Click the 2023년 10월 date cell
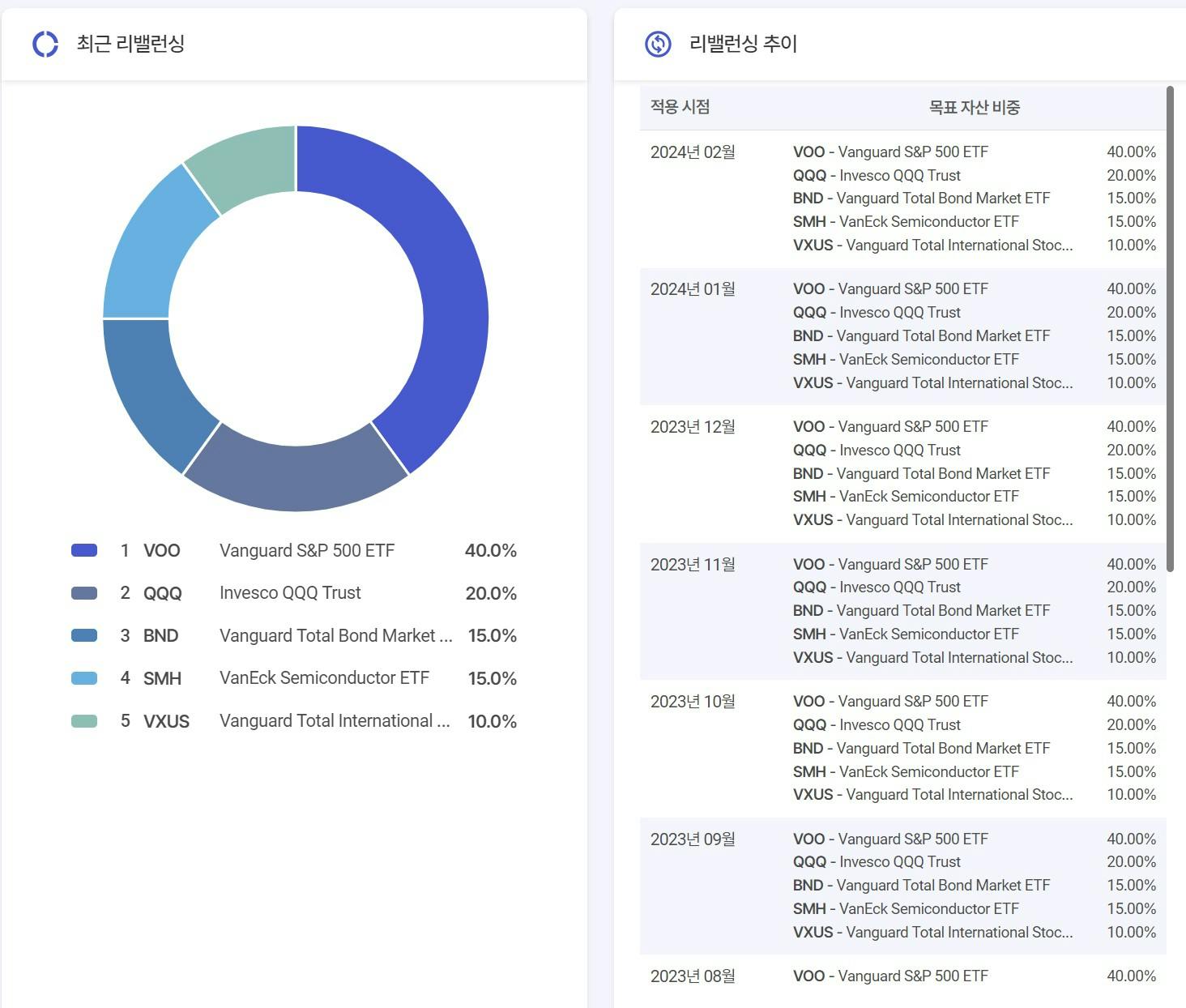The image size is (1186, 1008). pos(693,702)
